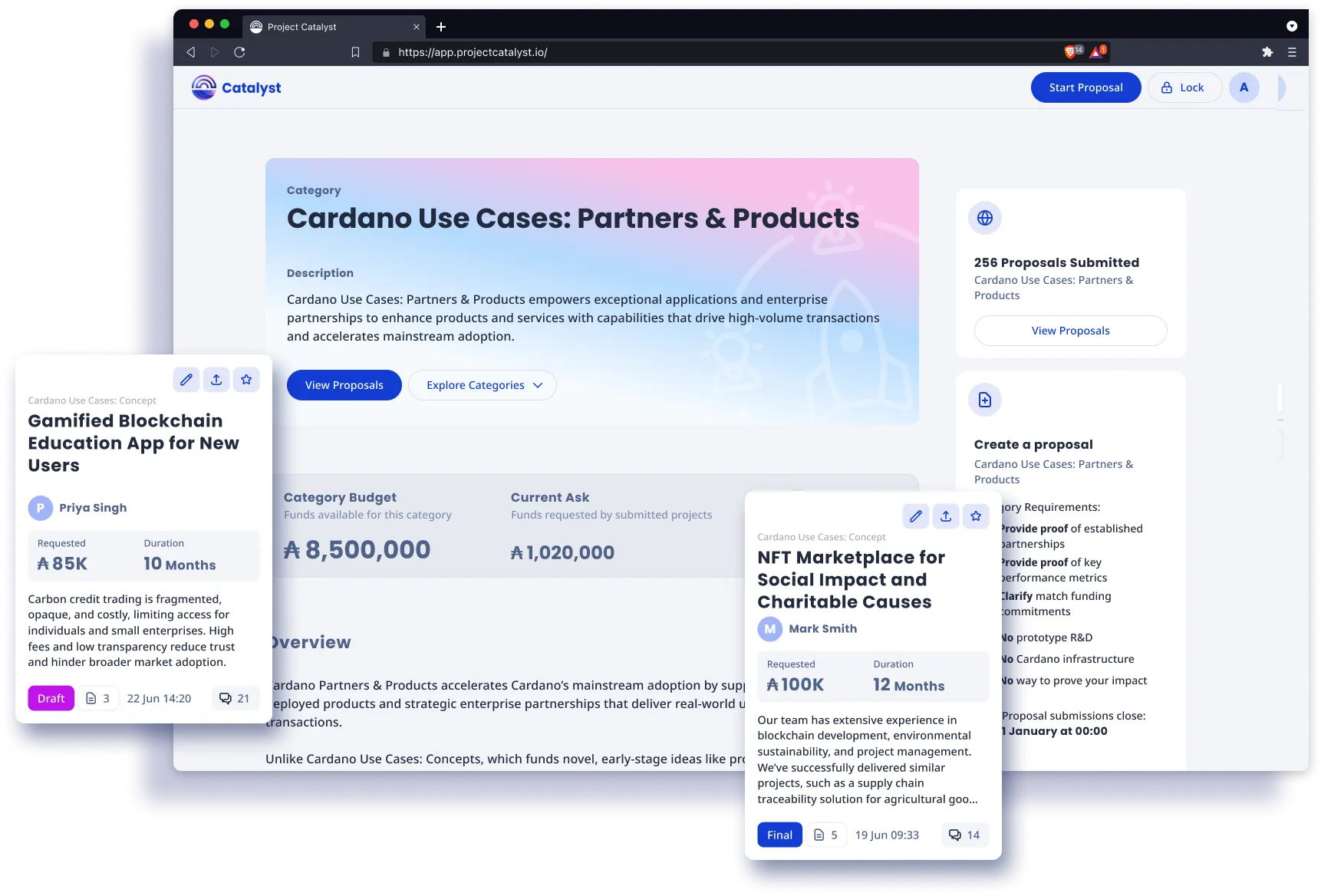Click the Start Proposal button
The image size is (1321, 896).
[1085, 87]
